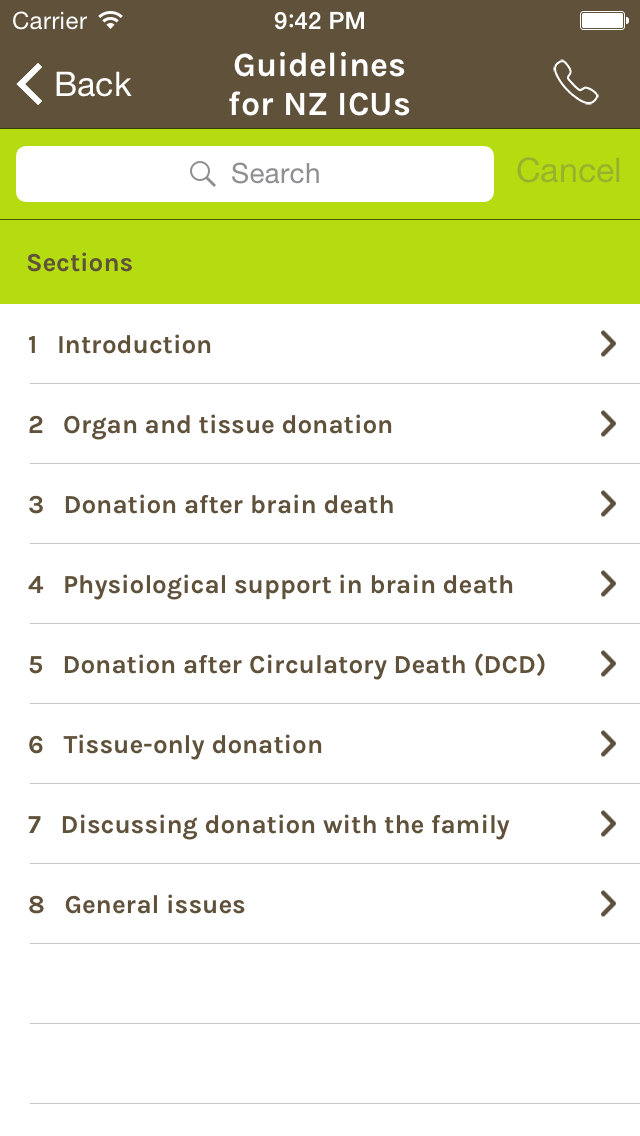Open Organ and tissue donation section

coord(227,425)
